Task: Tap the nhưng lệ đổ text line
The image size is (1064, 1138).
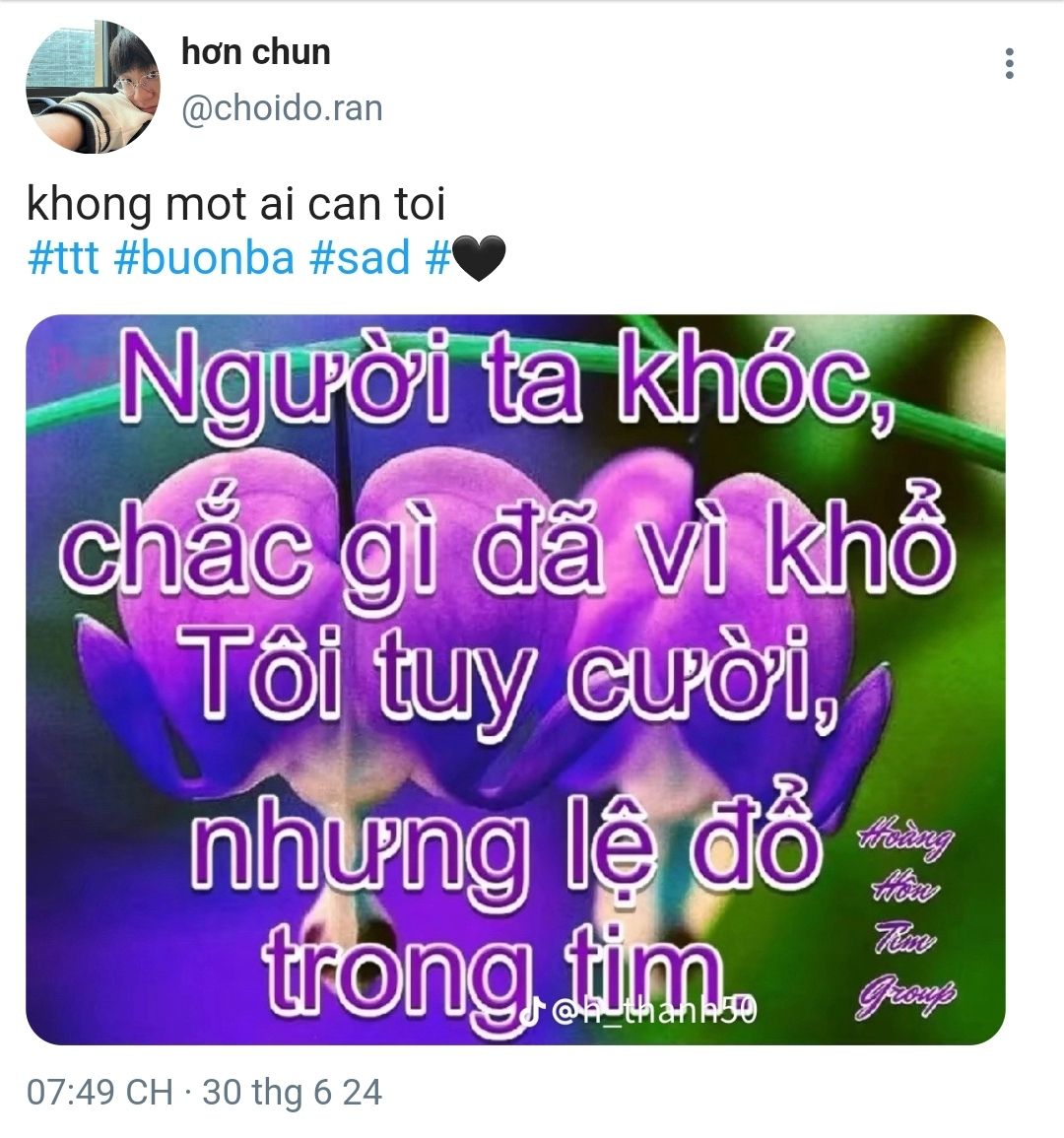Action: pyautogui.click(x=505, y=845)
